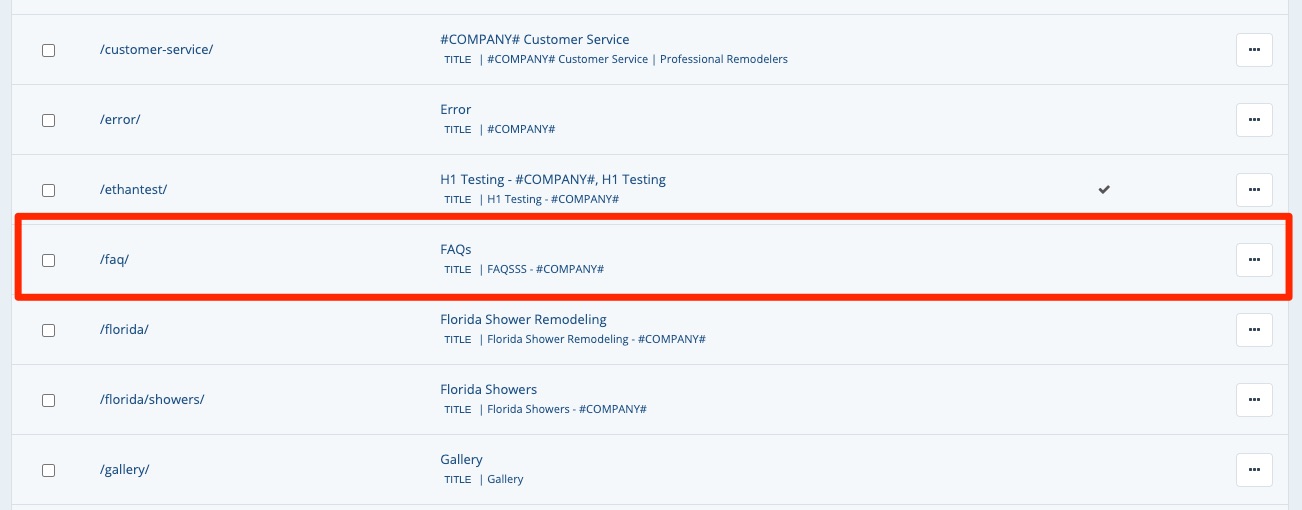Click the Florida Showers title
The image size is (1302, 510).
(x=488, y=390)
